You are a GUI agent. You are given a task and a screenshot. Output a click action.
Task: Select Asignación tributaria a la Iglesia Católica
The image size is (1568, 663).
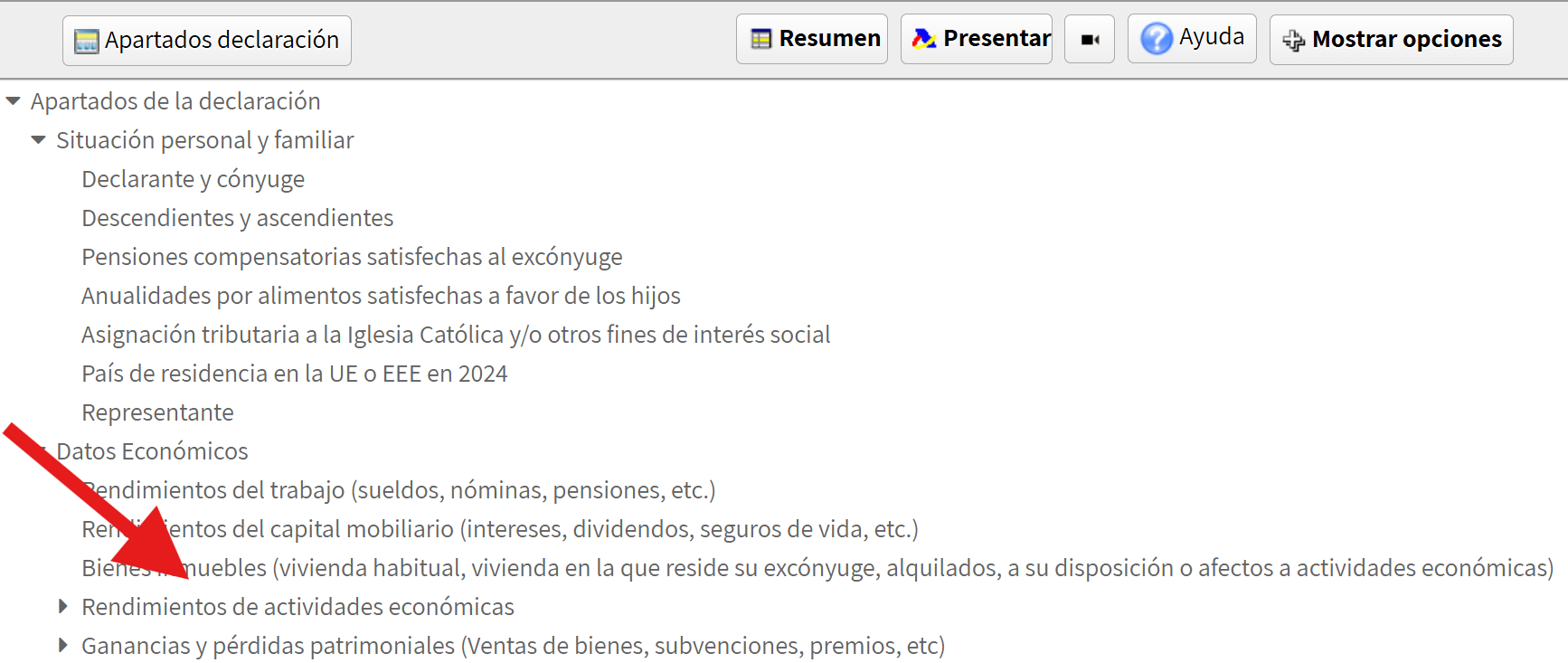[x=456, y=335]
